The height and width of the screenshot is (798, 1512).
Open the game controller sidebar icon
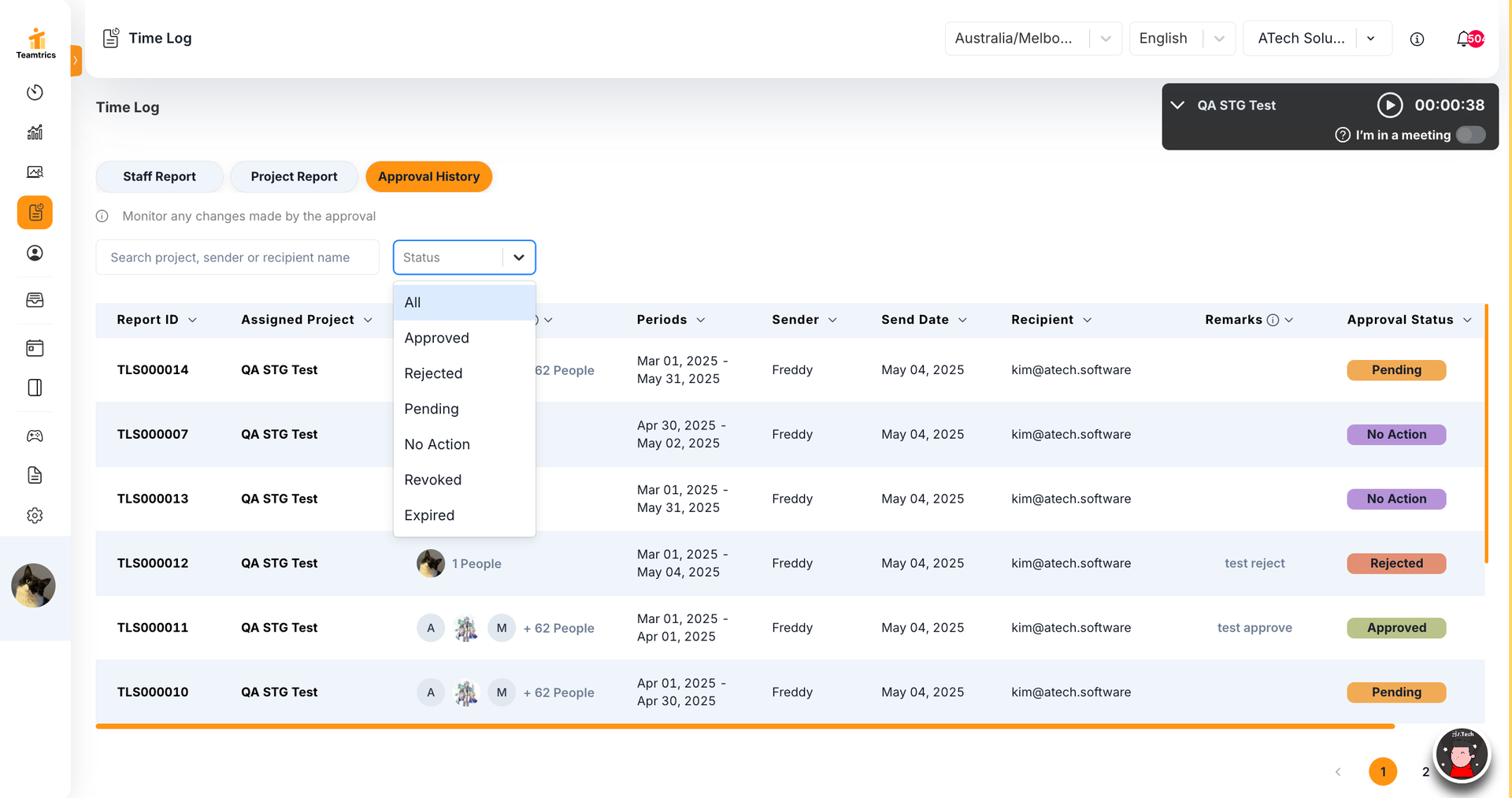(35, 436)
